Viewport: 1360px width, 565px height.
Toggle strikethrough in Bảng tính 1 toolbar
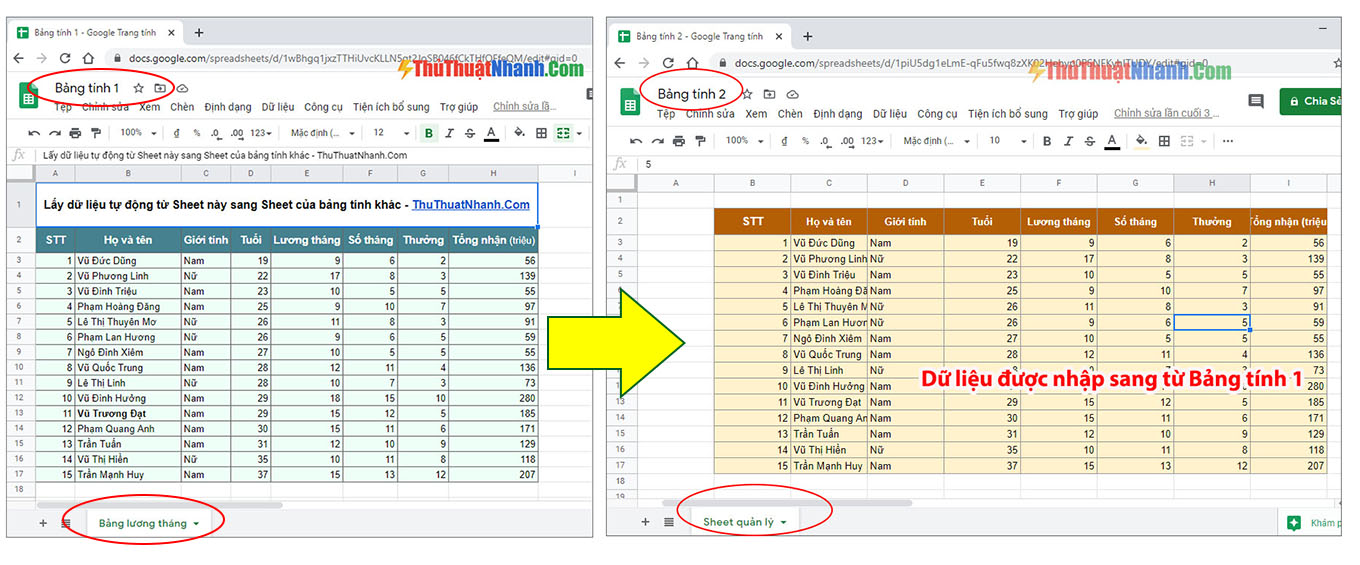pyautogui.click(x=469, y=133)
